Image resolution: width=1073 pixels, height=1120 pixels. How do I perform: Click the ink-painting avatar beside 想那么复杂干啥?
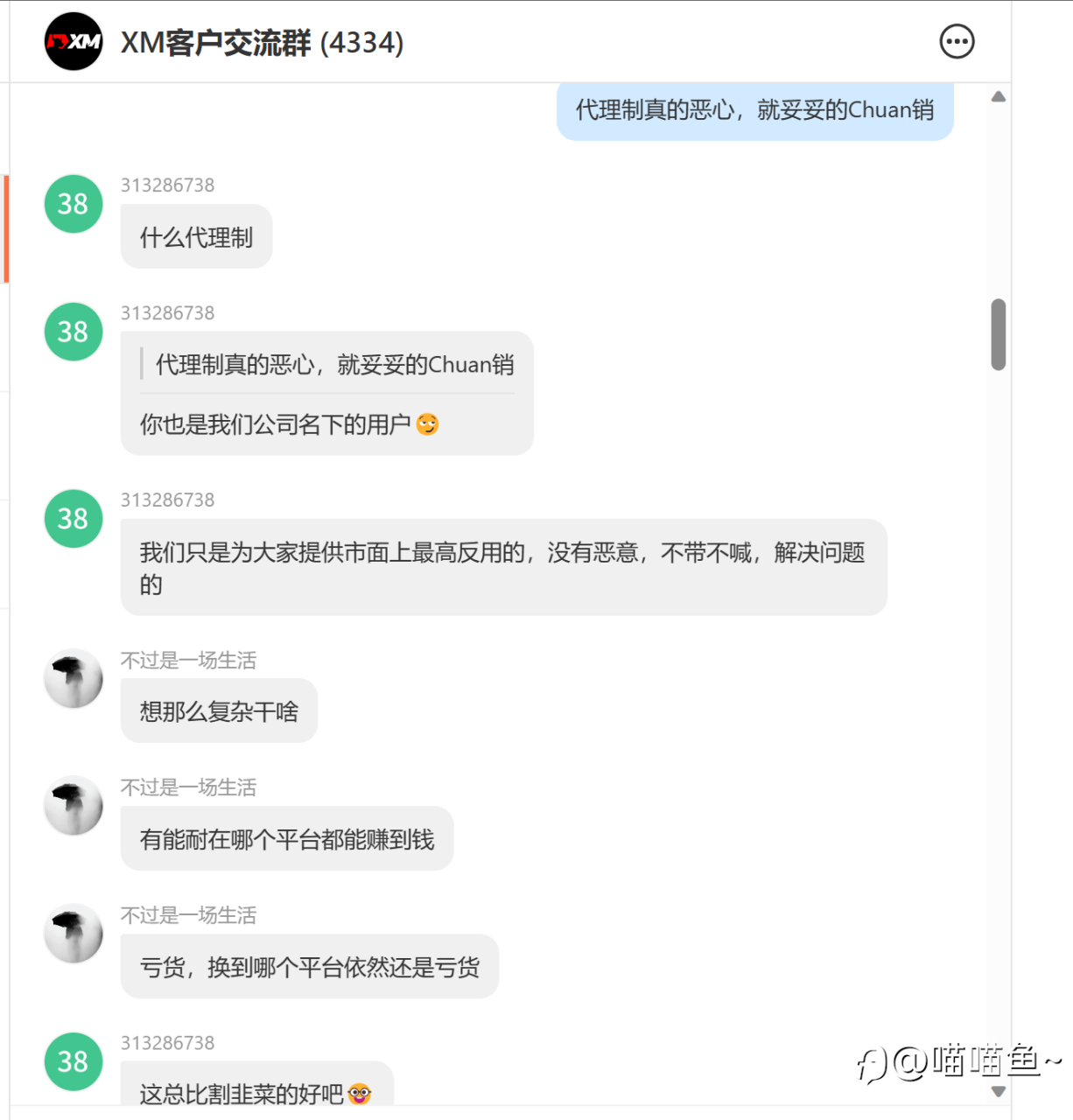pyautogui.click(x=74, y=678)
